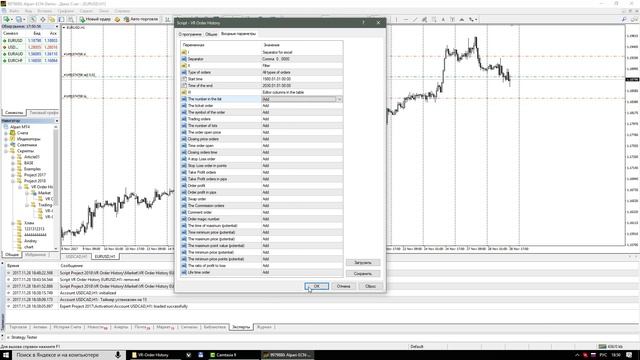
Task: Click the Загрузить (Load) button
Action: click(x=363, y=262)
